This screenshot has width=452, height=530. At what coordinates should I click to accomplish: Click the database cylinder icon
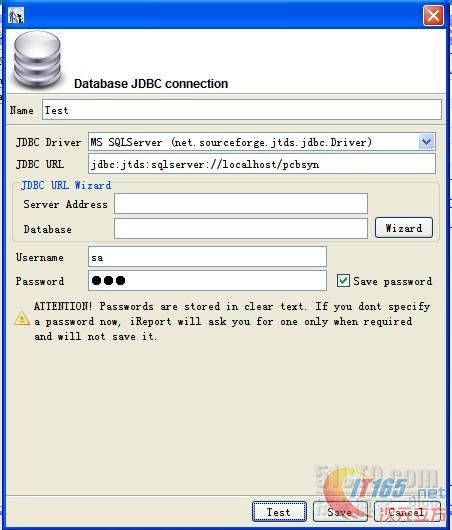click(37, 60)
